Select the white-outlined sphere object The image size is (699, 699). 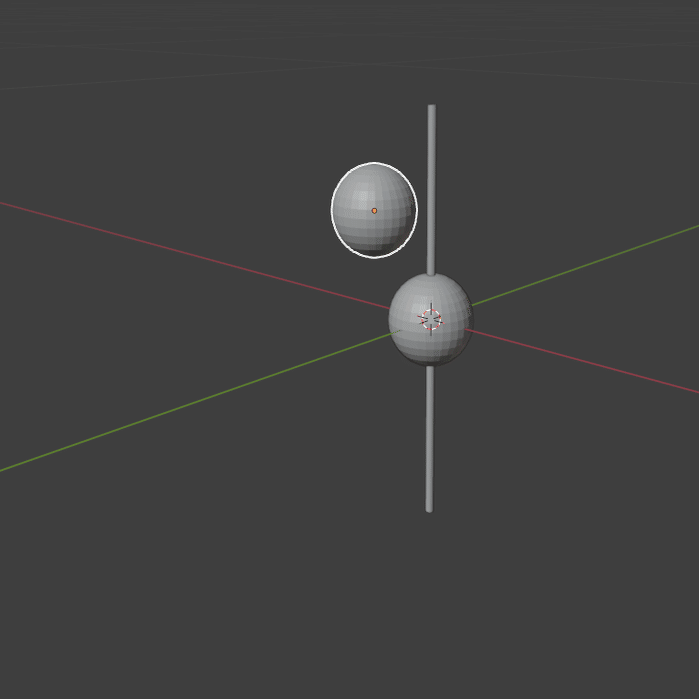pyautogui.click(x=374, y=210)
